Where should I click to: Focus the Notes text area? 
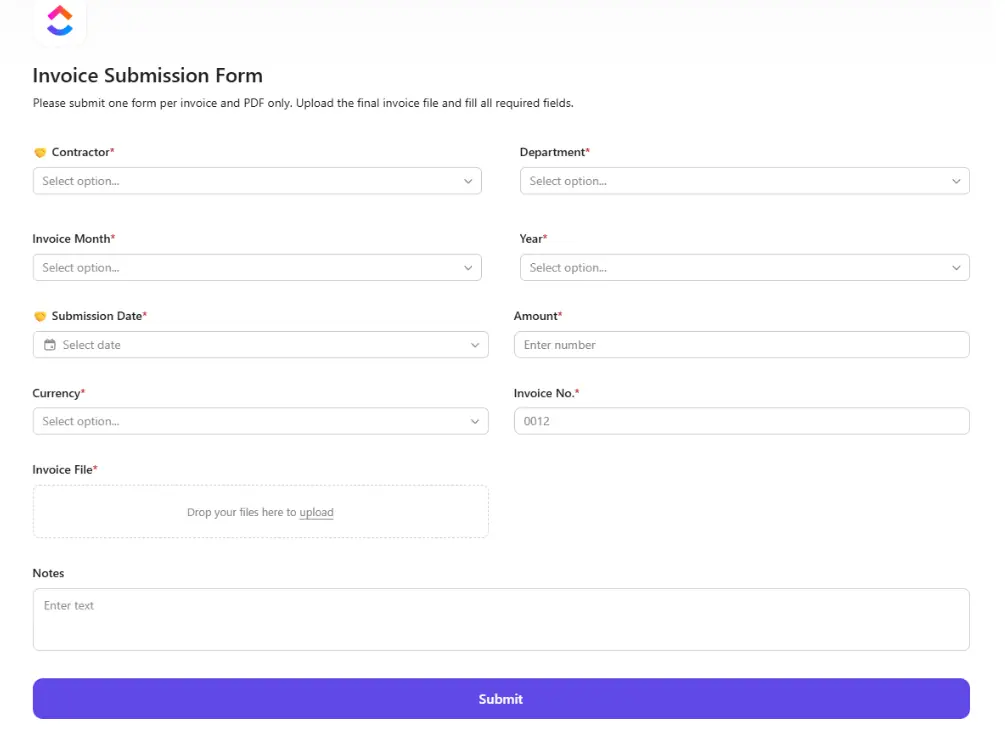[501, 620]
